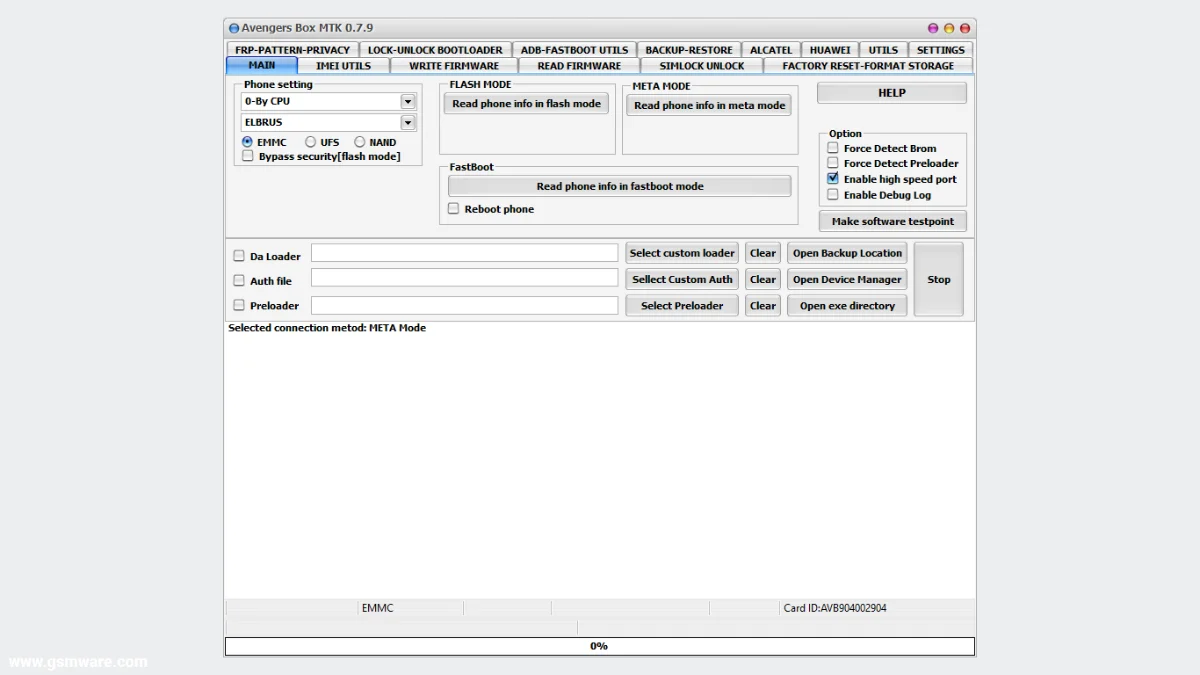Screen dimensions: 1200x675
Task: Click the purple window control button
Action: point(933,29)
